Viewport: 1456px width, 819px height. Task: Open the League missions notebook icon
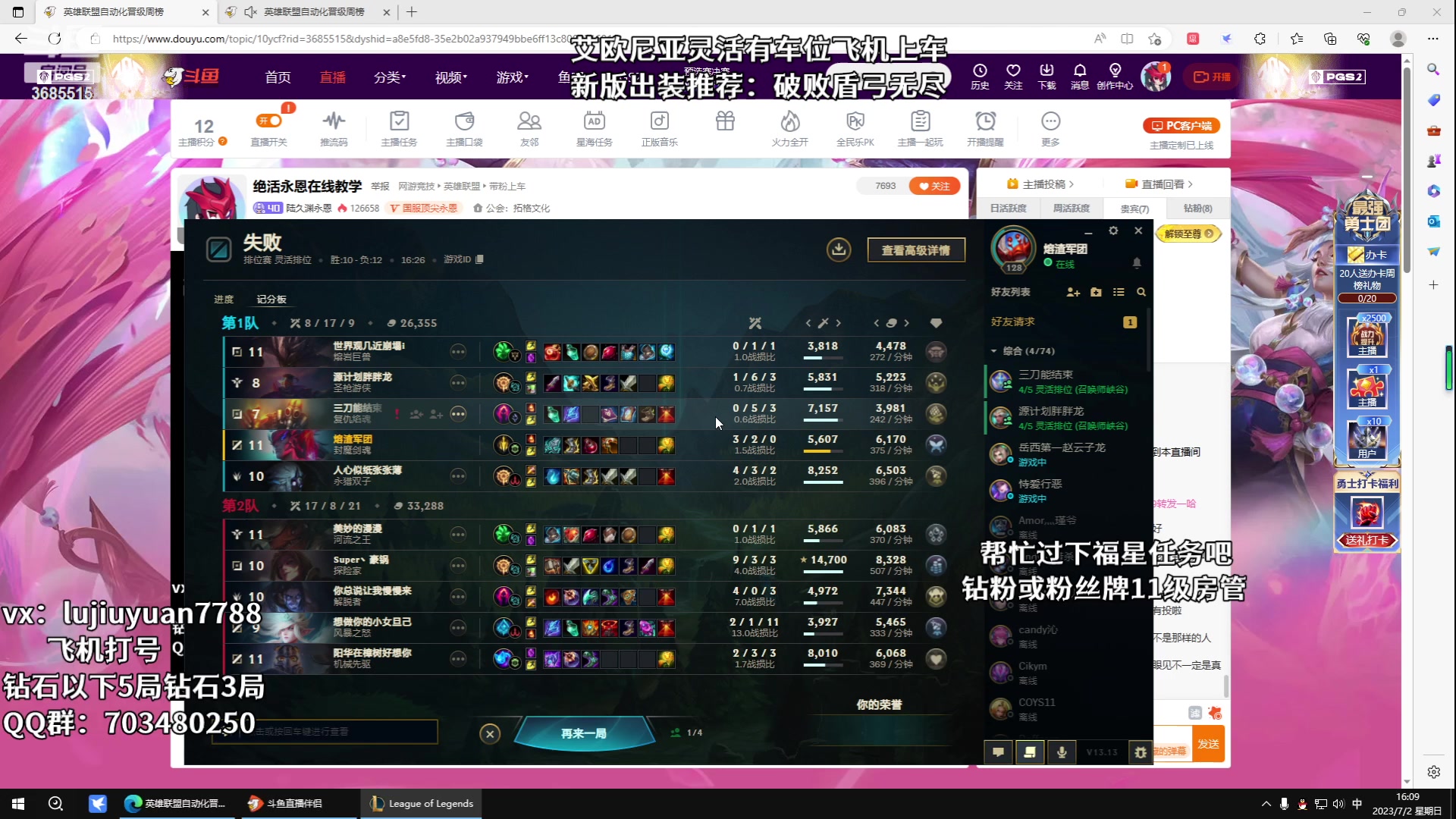(1030, 752)
